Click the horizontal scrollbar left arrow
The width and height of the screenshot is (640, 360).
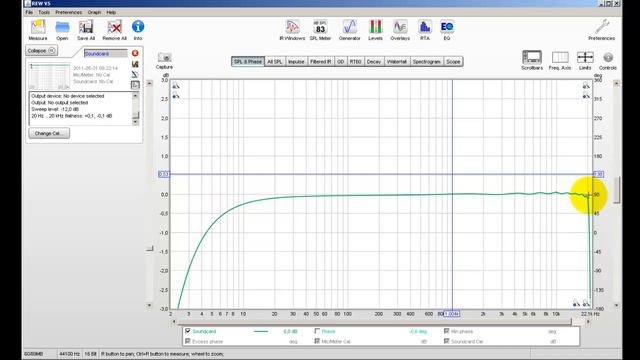tap(174, 322)
